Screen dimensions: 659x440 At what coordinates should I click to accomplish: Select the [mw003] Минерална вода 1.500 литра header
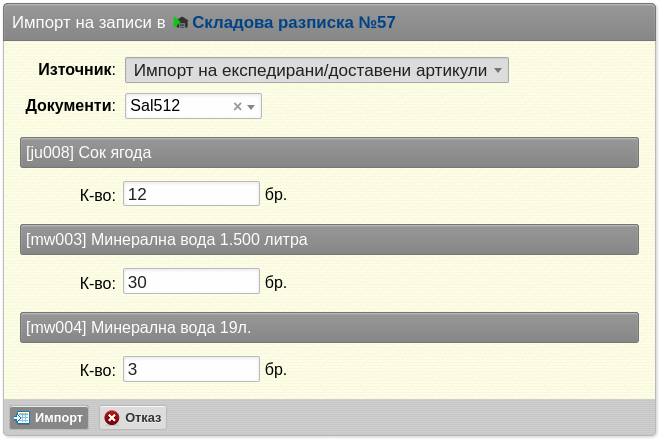(330, 240)
